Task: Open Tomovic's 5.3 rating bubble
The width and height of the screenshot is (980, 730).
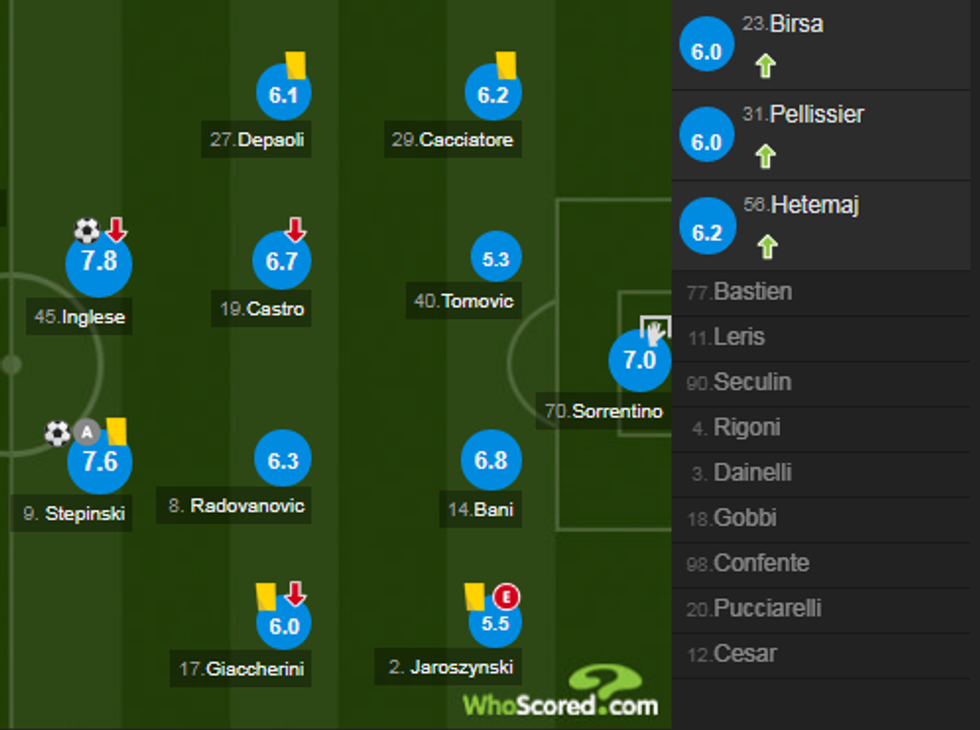Action: click(496, 259)
